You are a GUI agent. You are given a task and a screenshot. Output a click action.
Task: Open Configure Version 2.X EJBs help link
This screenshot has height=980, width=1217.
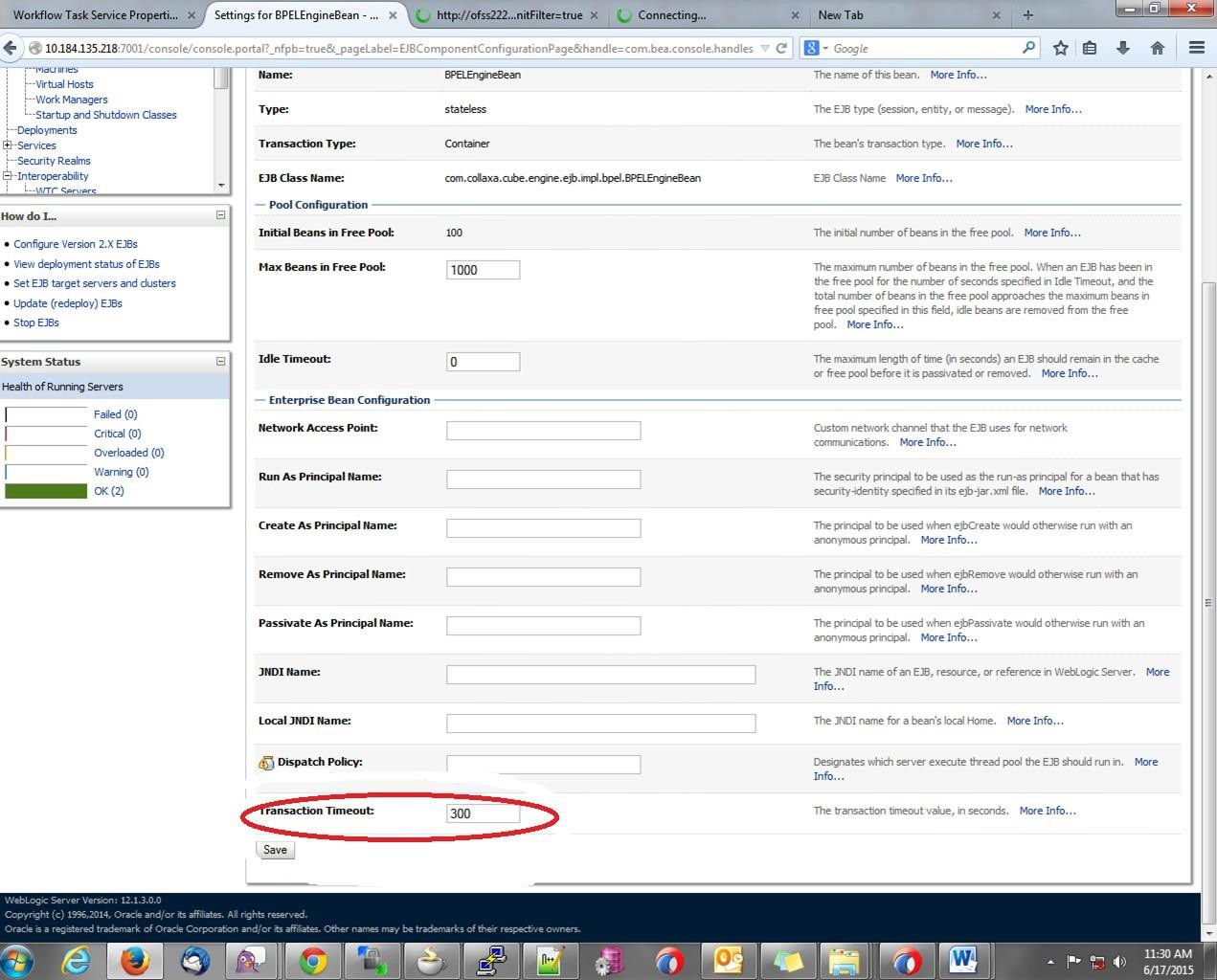point(76,244)
